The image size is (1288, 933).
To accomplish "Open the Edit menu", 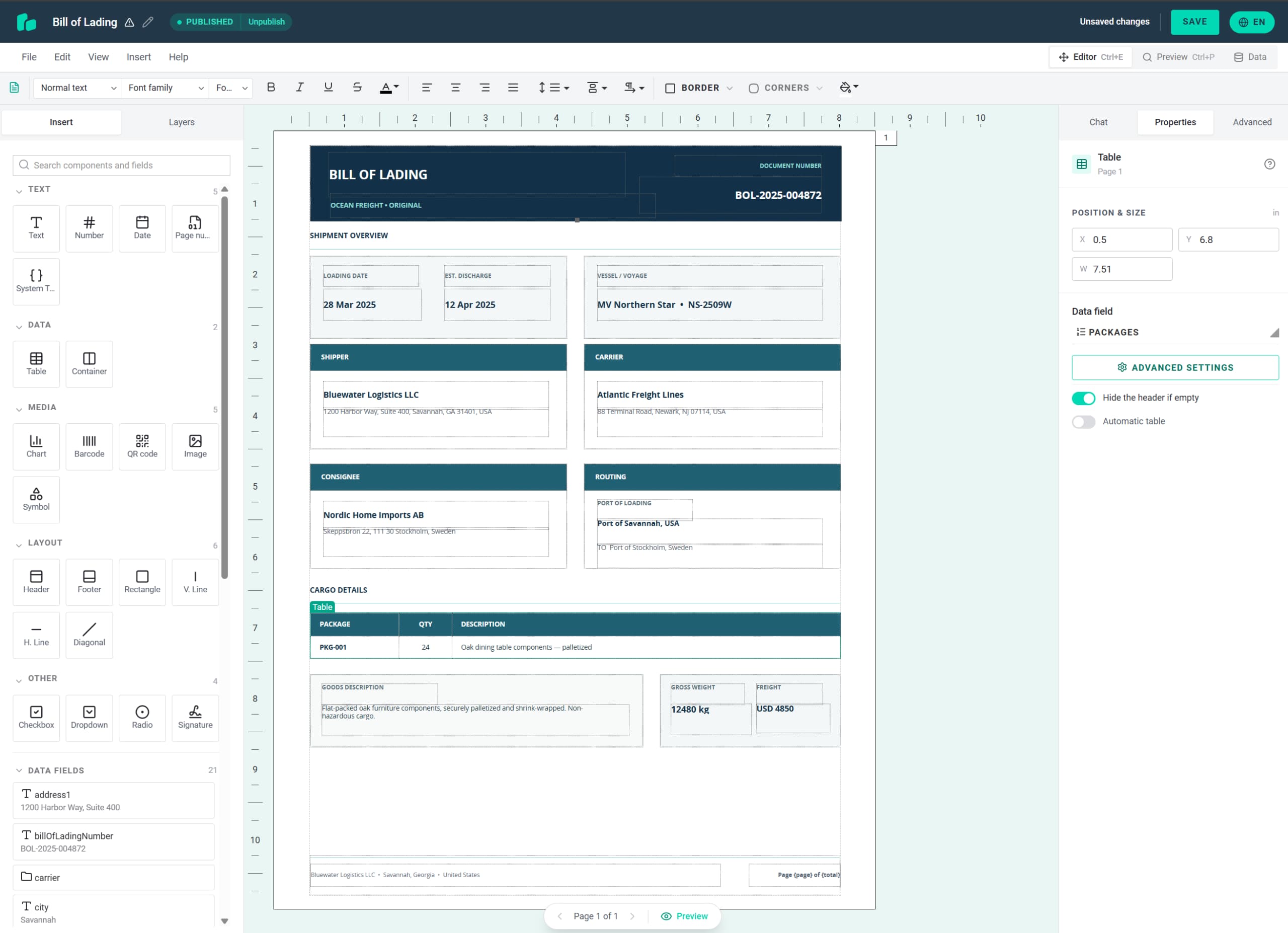I will pos(62,57).
